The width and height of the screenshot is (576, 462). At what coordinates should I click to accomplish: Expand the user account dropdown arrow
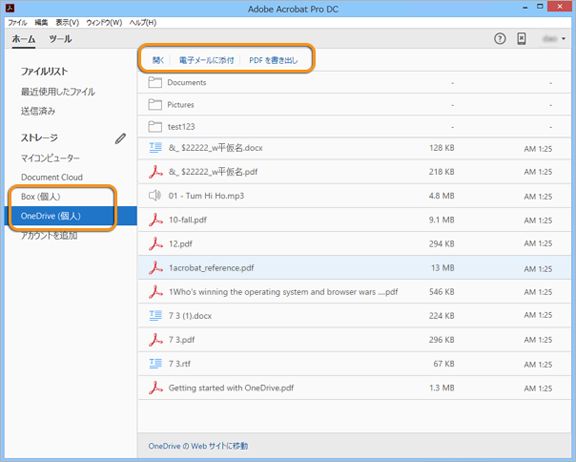564,39
